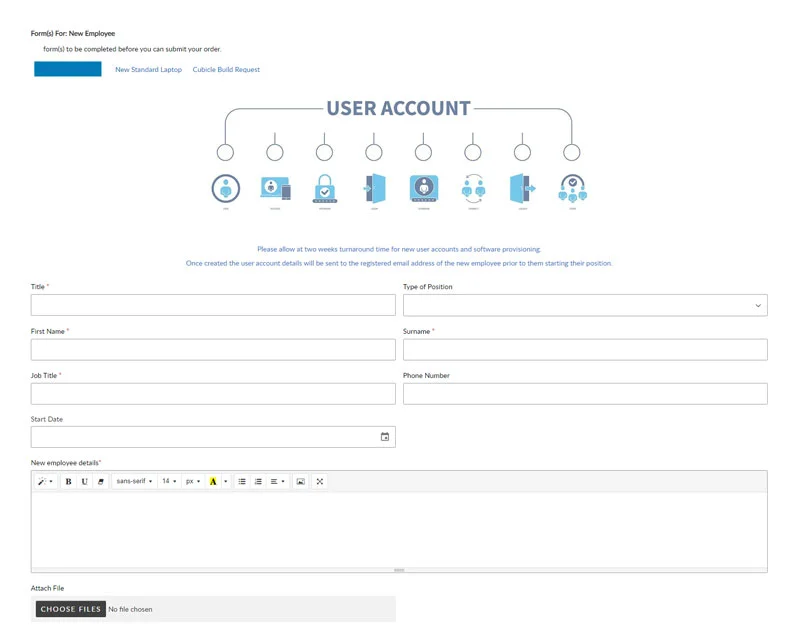Toggle bold formatting in editor
800x643 pixels.
68,481
